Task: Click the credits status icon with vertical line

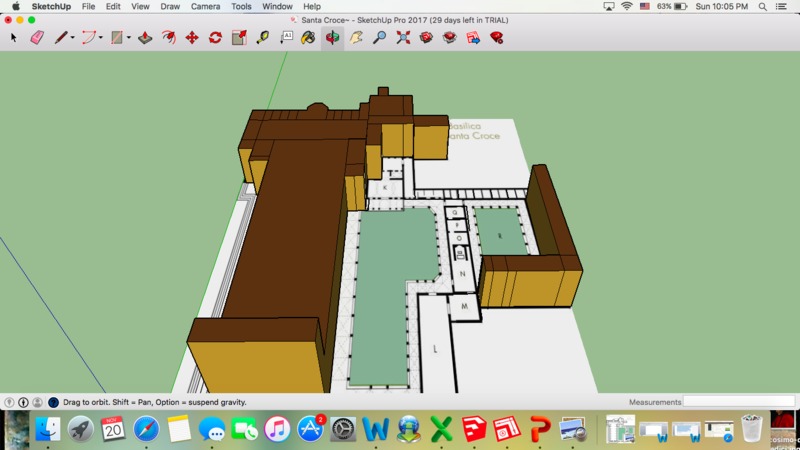Action: click(x=23, y=402)
